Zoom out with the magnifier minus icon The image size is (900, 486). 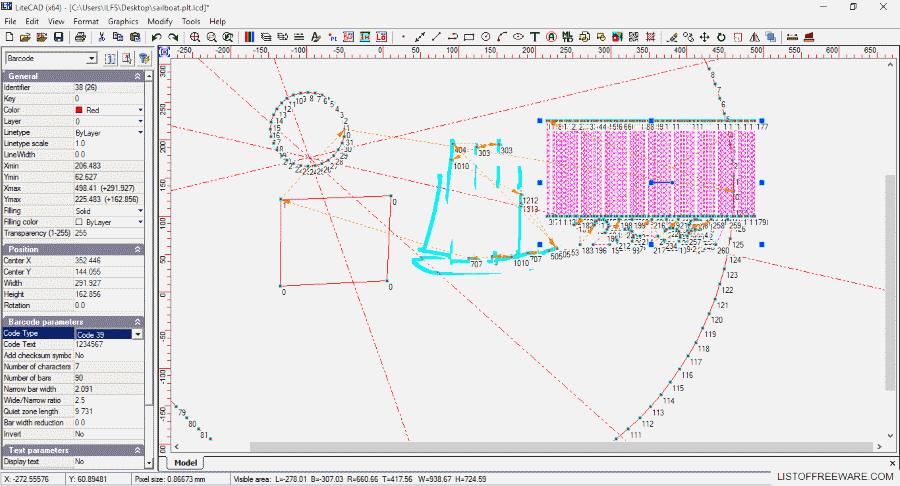tap(211, 37)
